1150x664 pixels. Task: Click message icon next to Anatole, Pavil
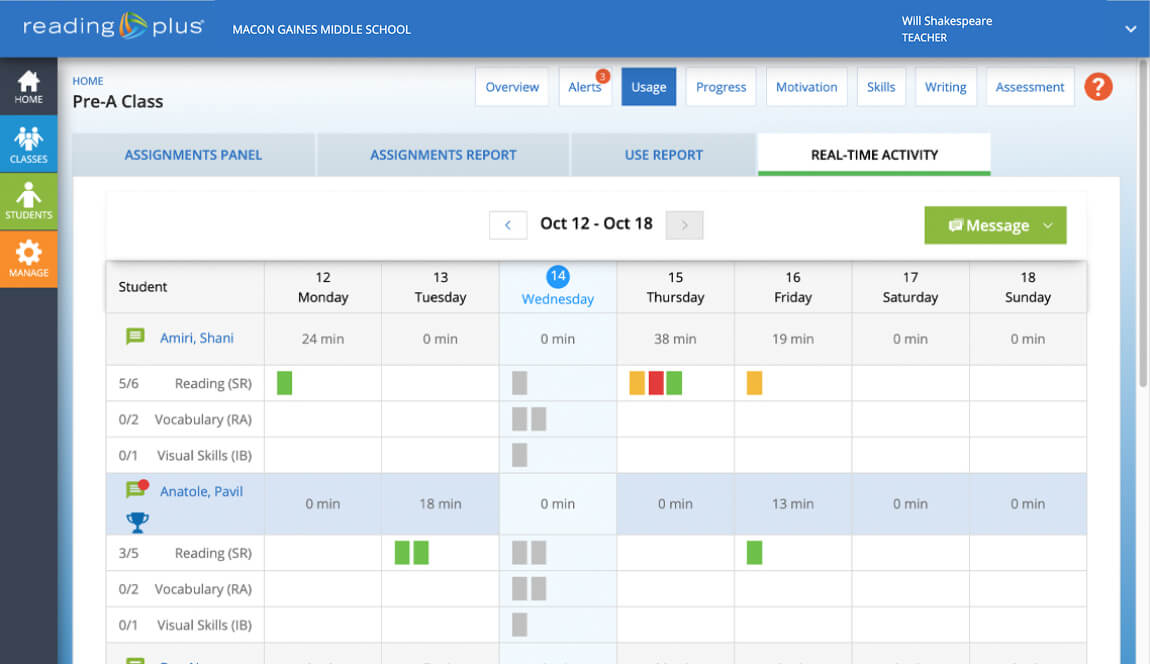click(x=135, y=491)
